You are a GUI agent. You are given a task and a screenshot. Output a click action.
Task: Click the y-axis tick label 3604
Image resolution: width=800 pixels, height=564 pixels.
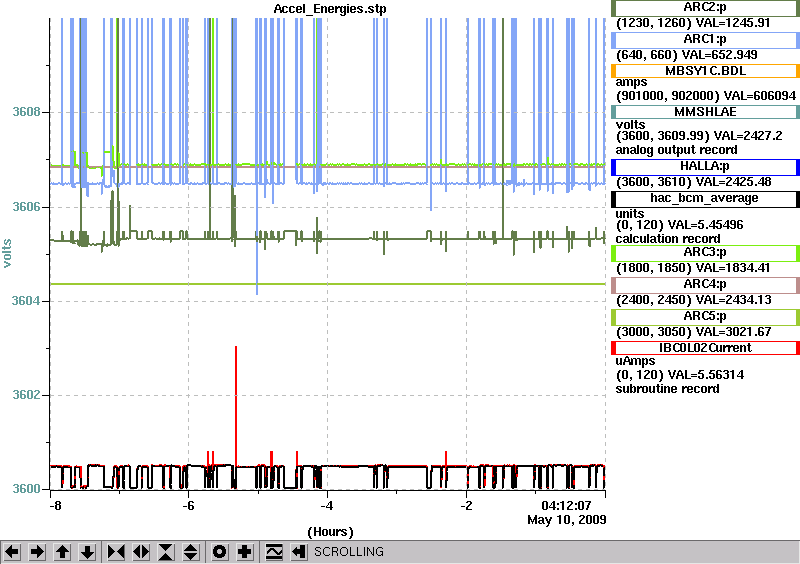click(x=26, y=301)
